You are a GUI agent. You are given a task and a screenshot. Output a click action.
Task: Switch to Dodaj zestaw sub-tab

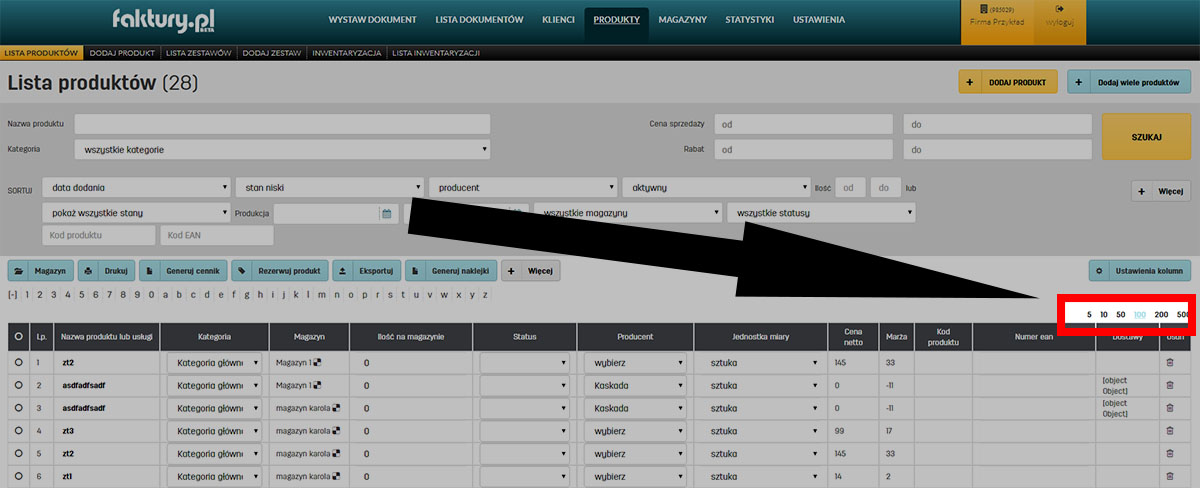[270, 52]
